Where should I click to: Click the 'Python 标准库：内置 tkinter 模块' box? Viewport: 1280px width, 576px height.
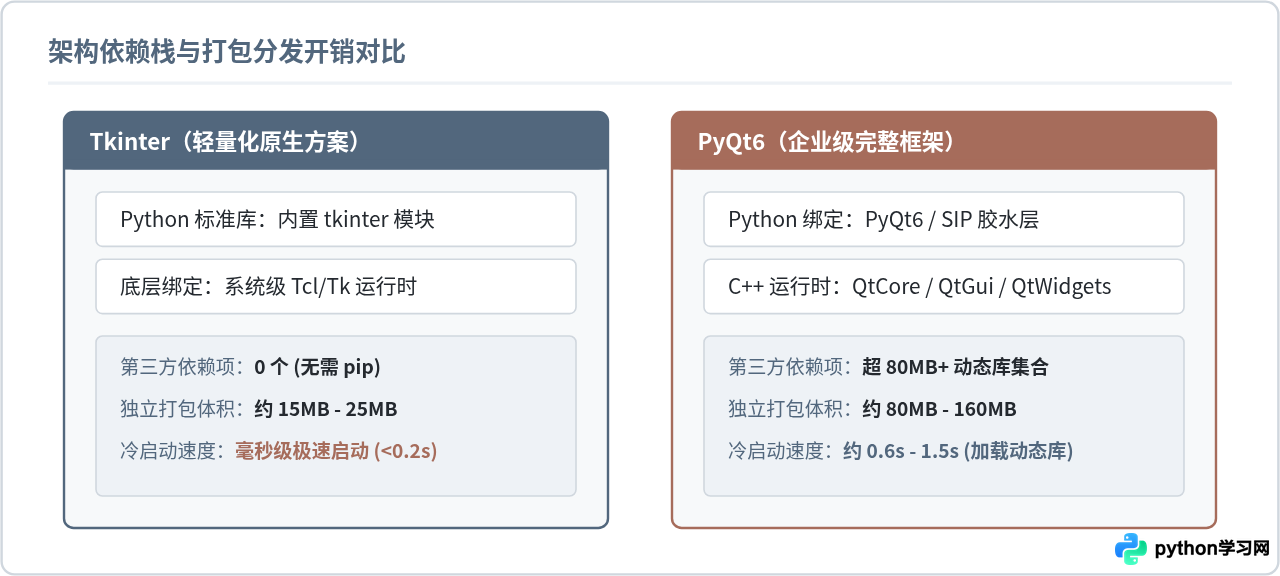(336, 219)
